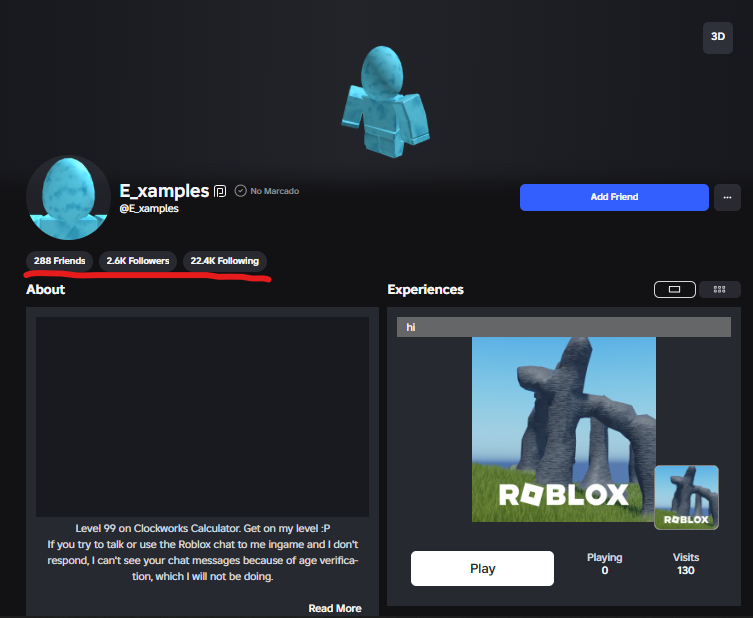Open the 288 Friends list
This screenshot has height=618, width=753.
pos(60,261)
